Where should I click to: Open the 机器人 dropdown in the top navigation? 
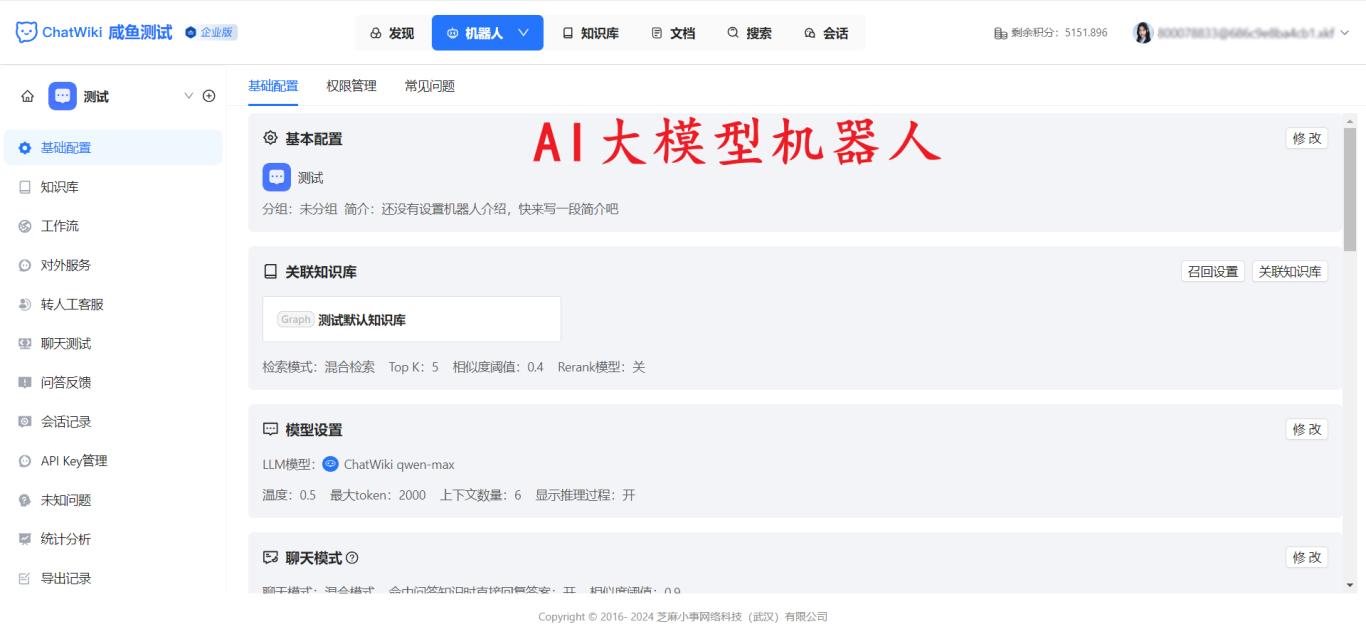(487, 32)
